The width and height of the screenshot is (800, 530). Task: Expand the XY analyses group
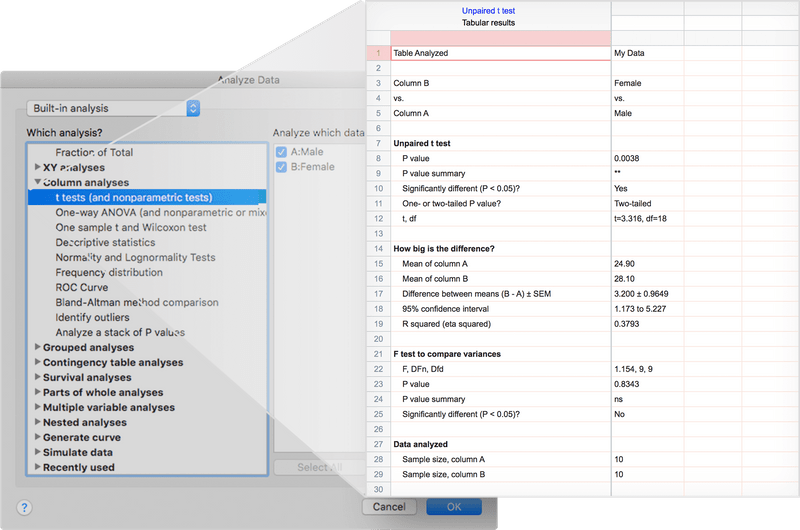[38, 168]
